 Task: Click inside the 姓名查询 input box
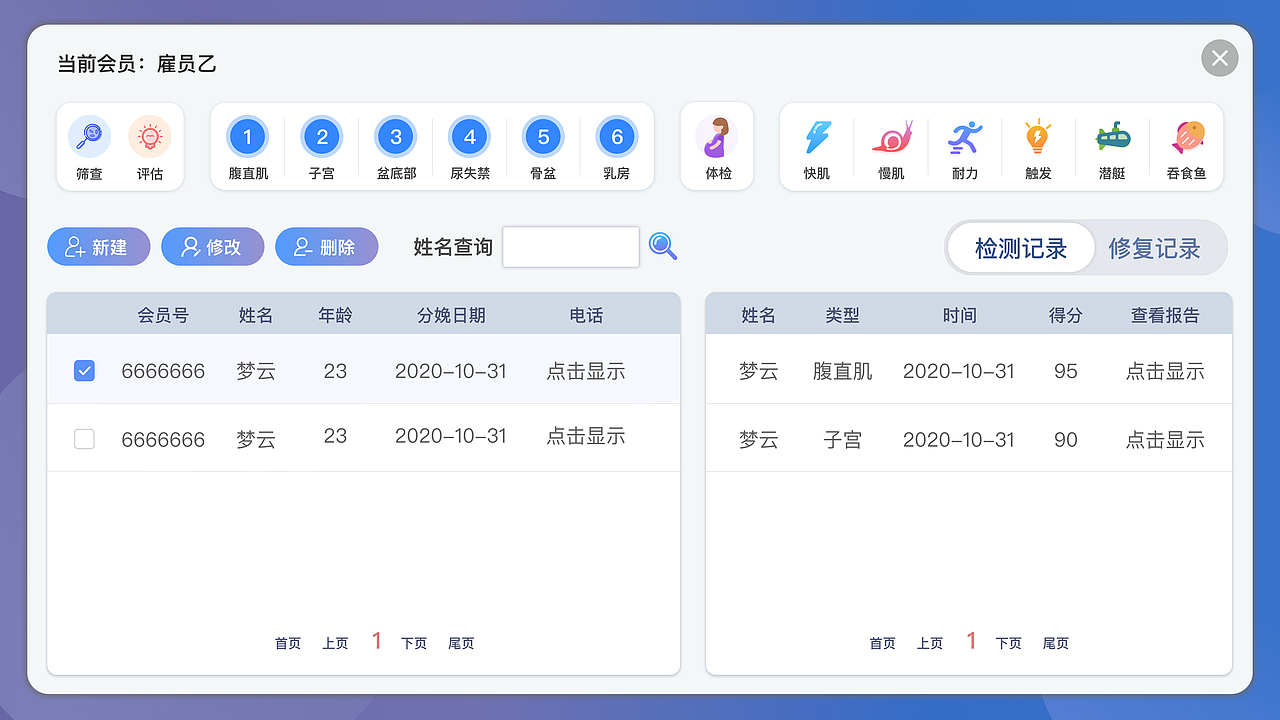point(570,246)
